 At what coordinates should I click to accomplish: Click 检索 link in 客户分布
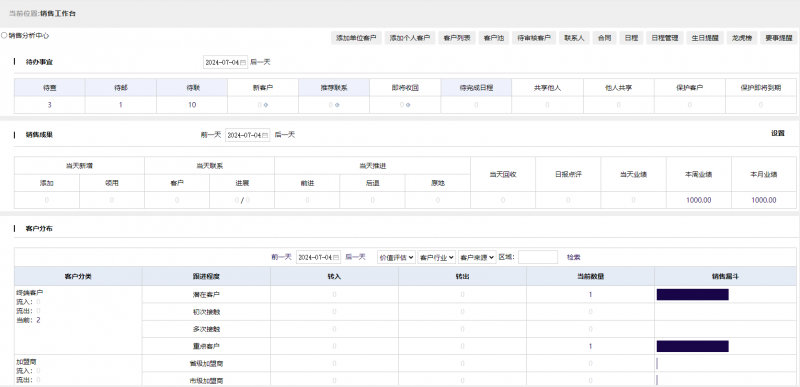[573, 257]
